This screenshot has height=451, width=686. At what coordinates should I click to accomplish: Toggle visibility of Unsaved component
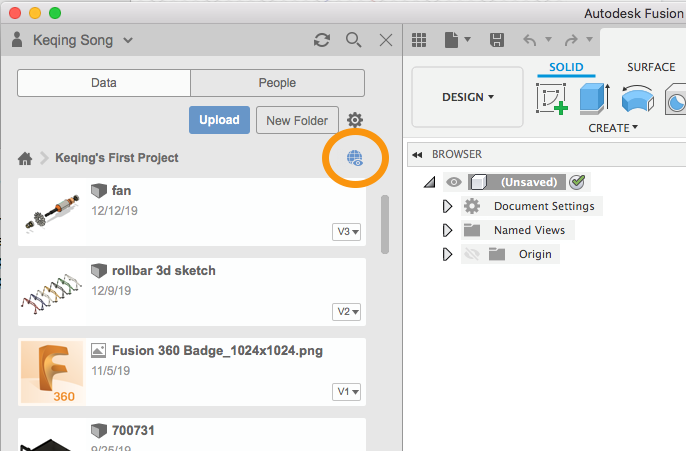click(454, 182)
